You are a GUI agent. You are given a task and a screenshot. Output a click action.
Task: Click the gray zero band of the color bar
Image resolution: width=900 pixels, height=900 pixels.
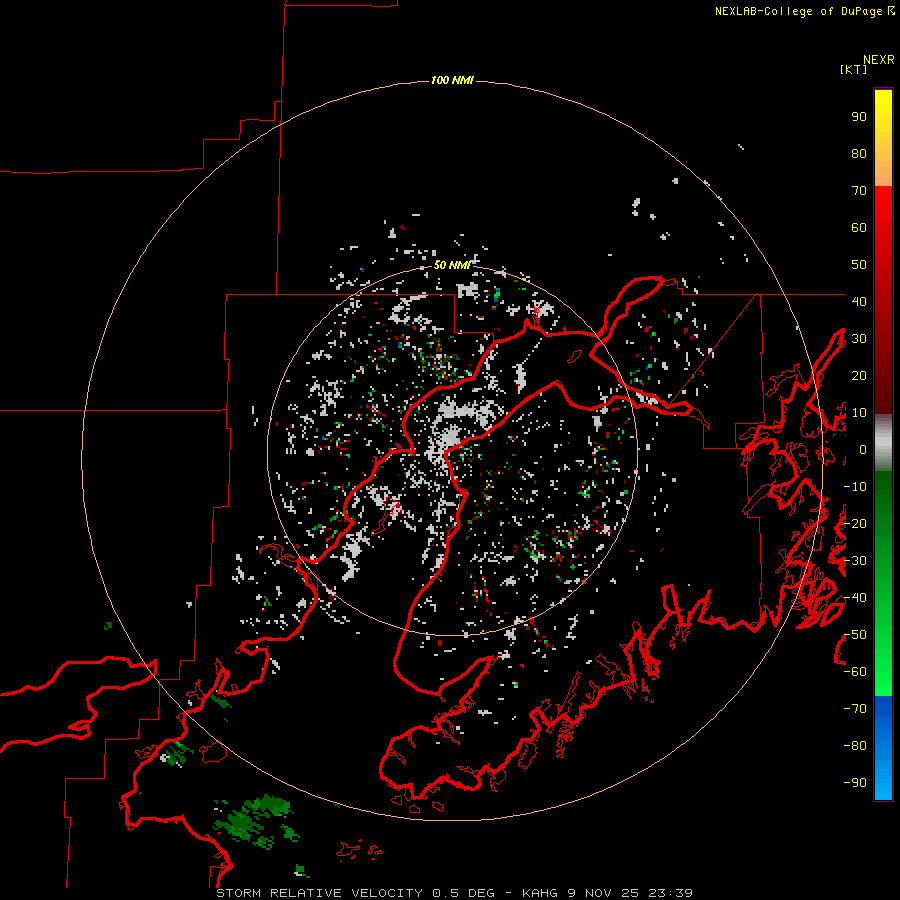pos(883,443)
